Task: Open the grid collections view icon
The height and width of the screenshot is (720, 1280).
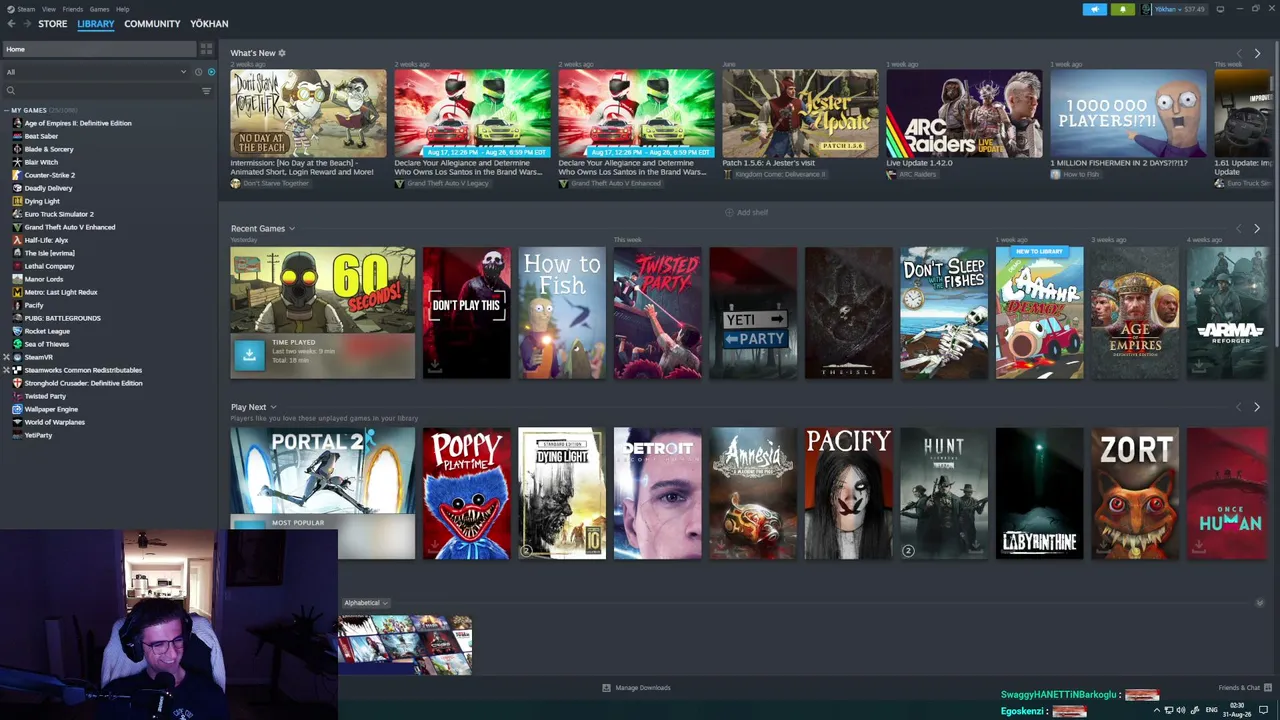Action: click(x=206, y=48)
